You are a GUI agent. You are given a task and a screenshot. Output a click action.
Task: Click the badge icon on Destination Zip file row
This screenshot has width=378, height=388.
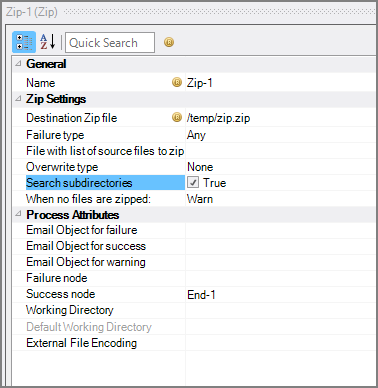[x=177, y=117]
